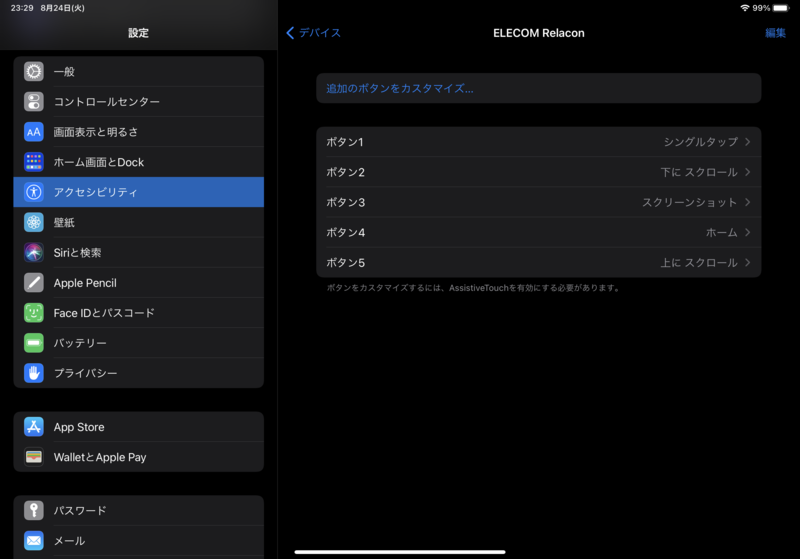Tap the AssistiveTouch footnote text
Image resolution: width=800 pixels, height=559 pixels.
[x=473, y=288]
